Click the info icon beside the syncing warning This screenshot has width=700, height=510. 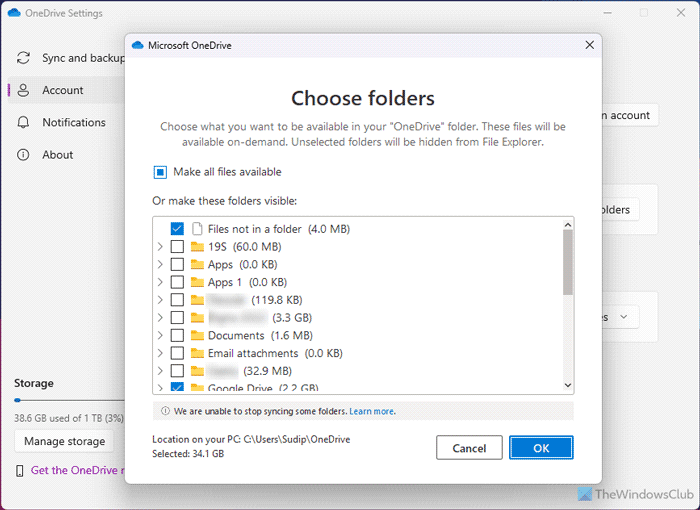[165, 411]
